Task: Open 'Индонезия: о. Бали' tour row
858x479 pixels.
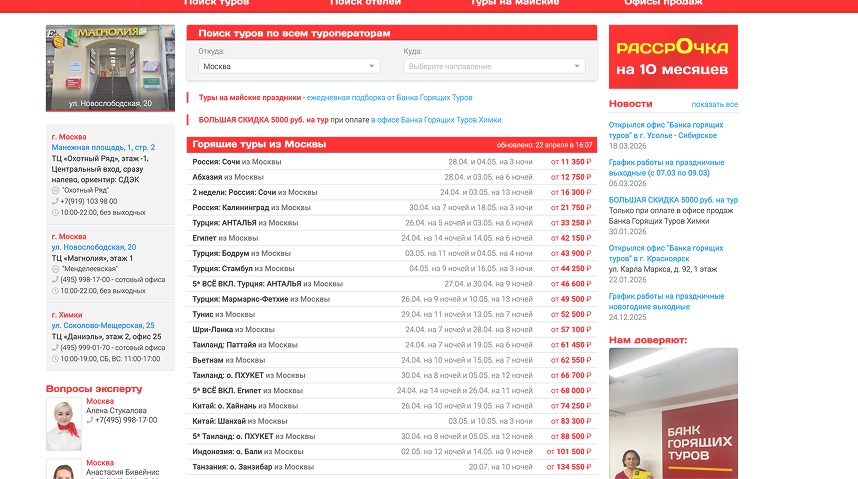Action: coord(392,452)
